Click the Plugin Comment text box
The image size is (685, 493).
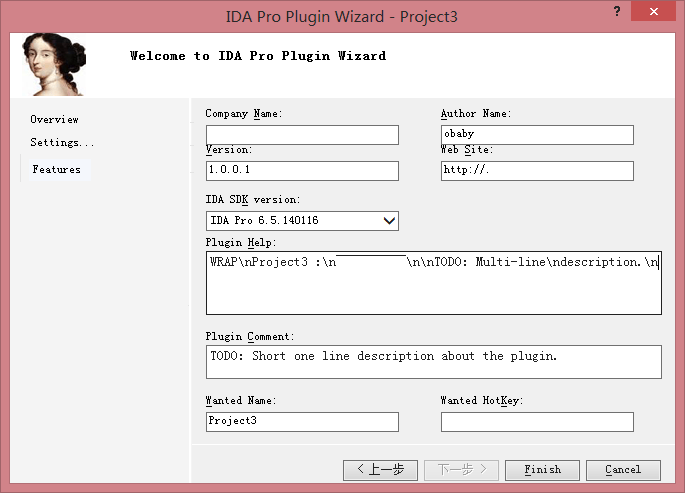434,362
